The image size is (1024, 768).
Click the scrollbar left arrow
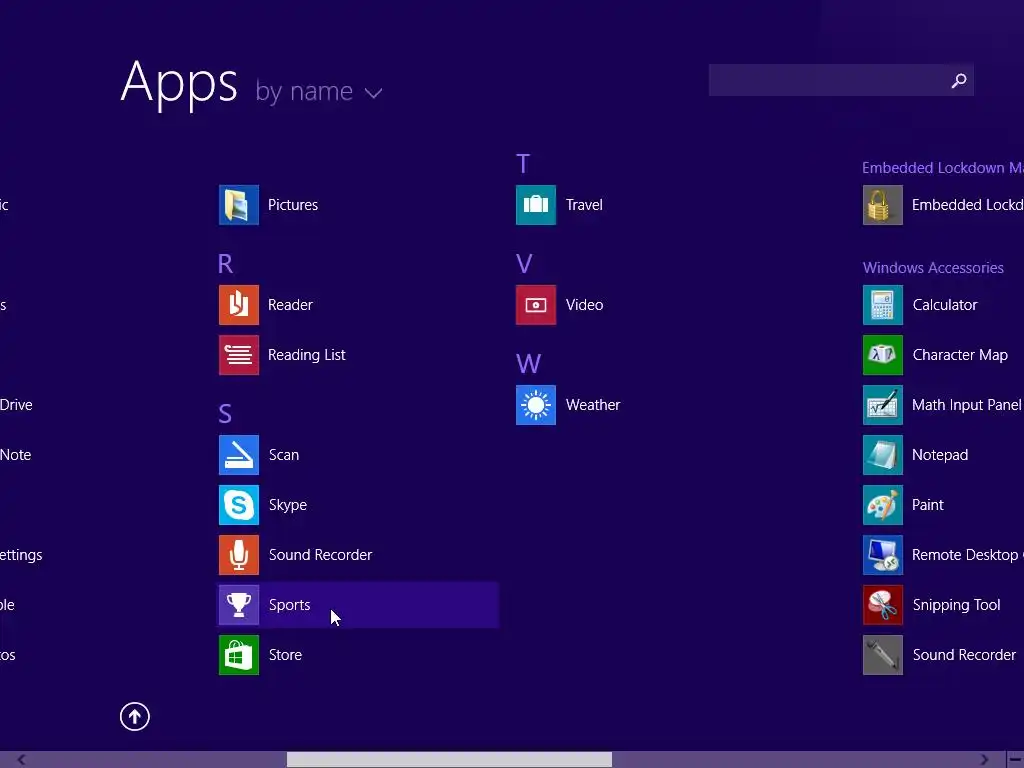coord(21,760)
